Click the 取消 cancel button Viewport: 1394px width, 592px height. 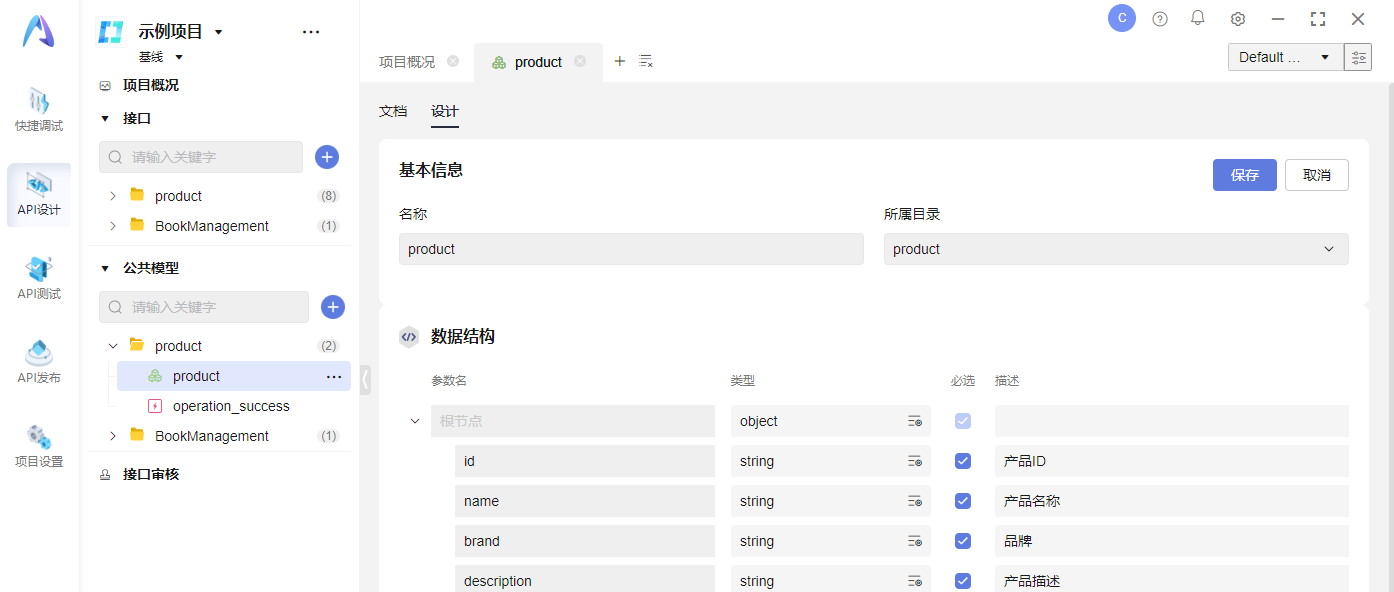tap(1317, 175)
